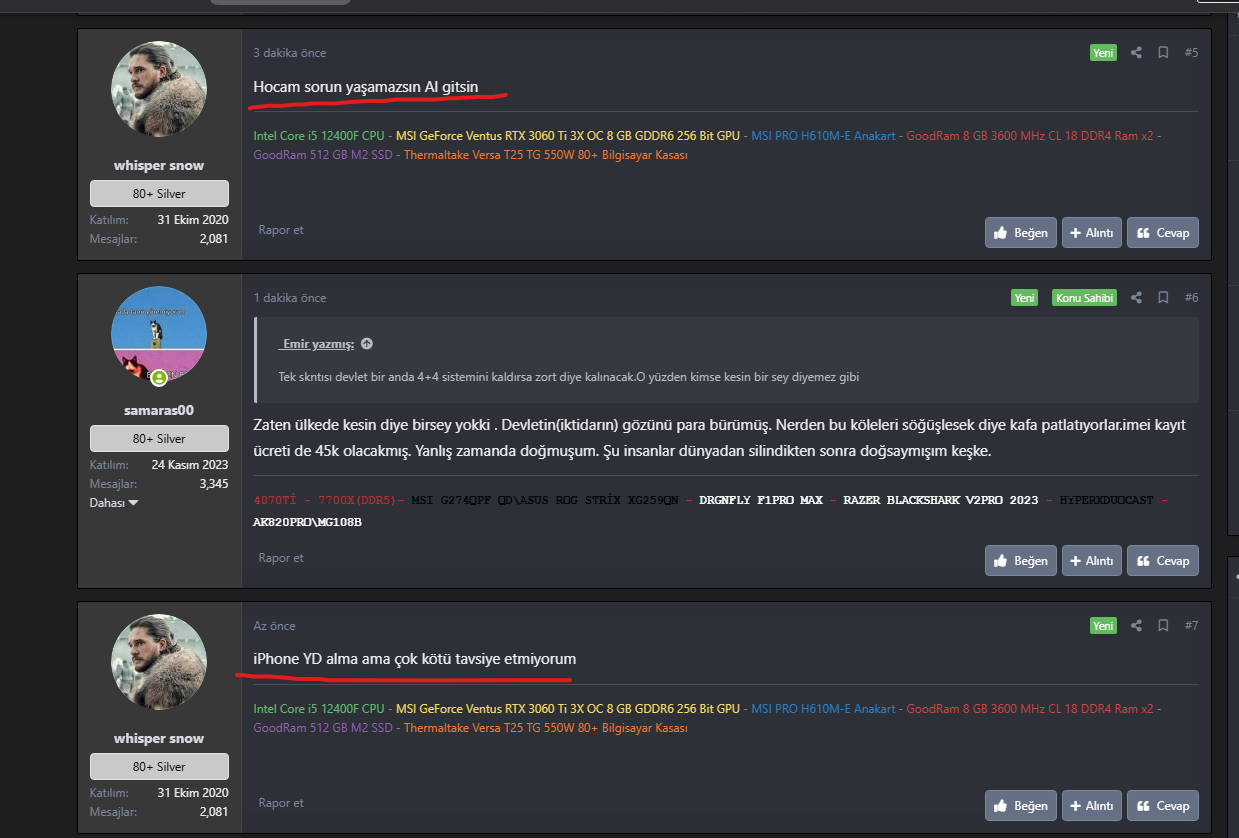Share post #5 via share icon
This screenshot has width=1239, height=838.
pos(1136,53)
